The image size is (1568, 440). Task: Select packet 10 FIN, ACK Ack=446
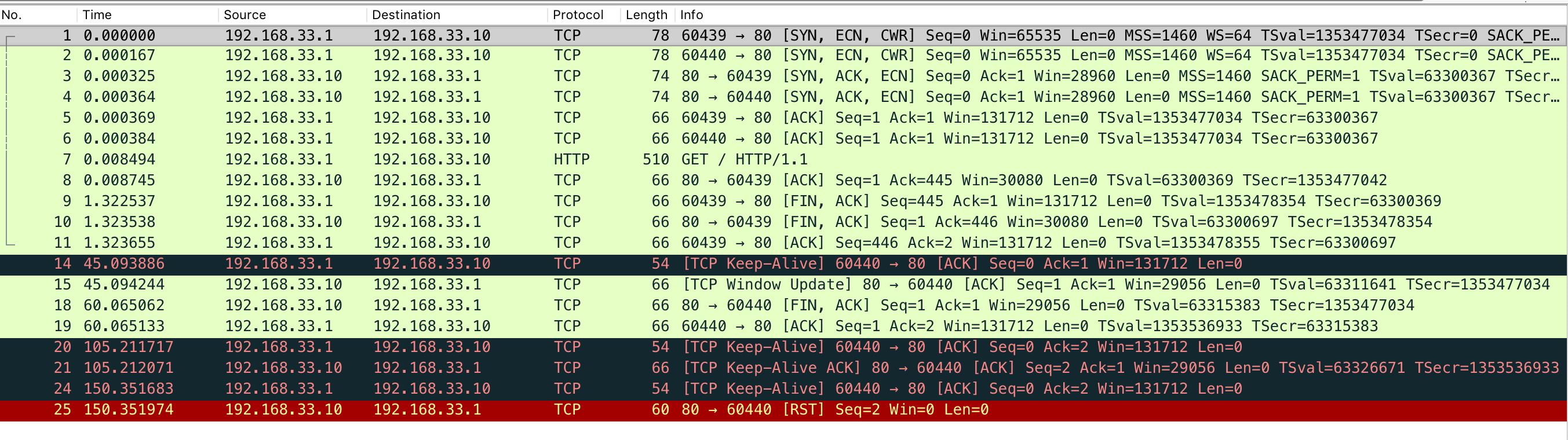(x=784, y=222)
